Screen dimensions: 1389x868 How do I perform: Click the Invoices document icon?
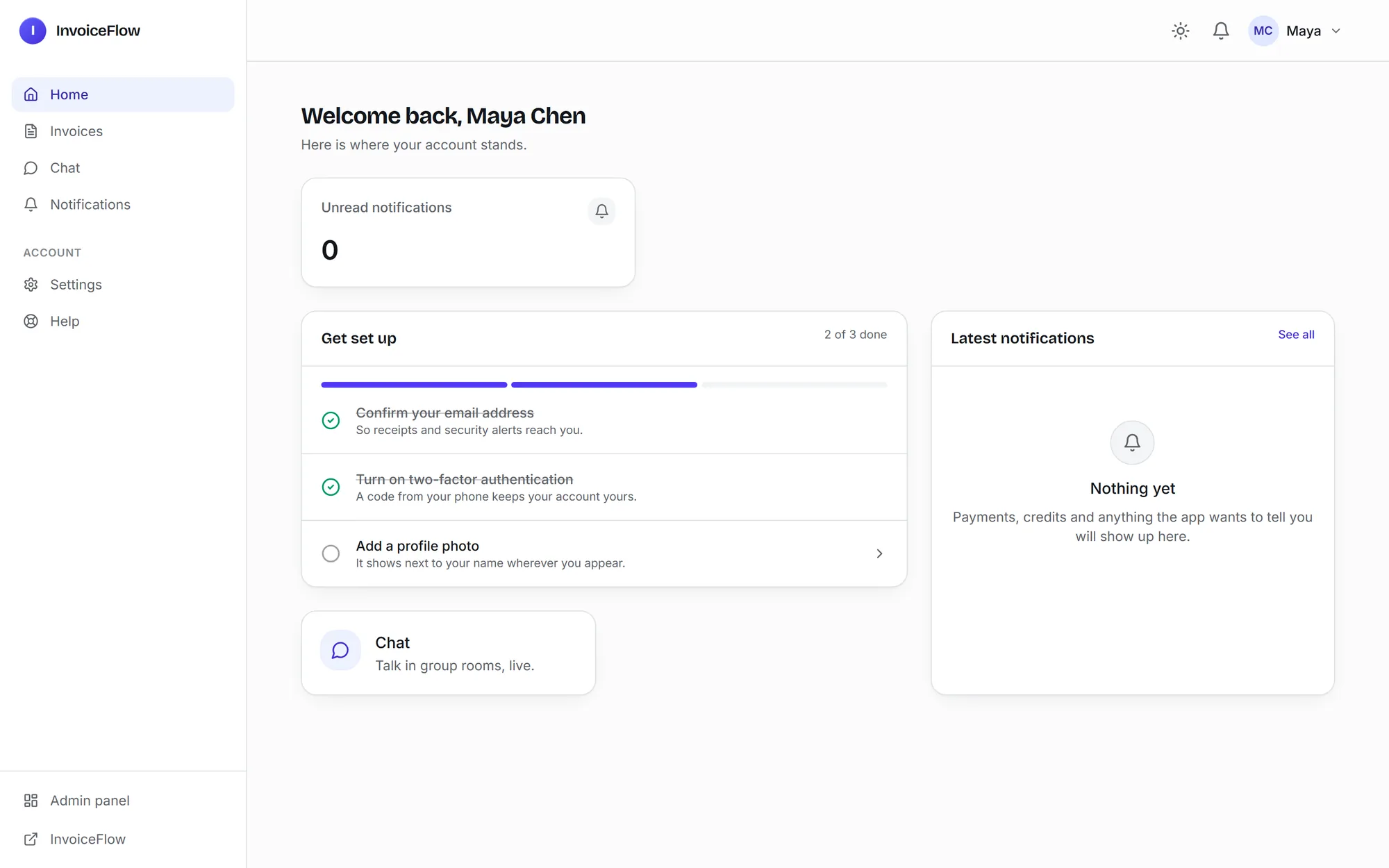click(x=31, y=131)
